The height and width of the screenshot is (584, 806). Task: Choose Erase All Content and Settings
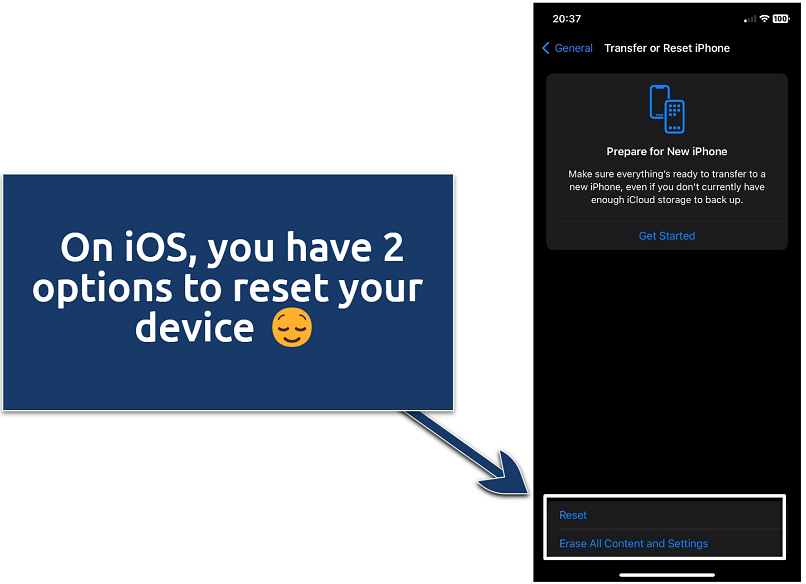(633, 543)
